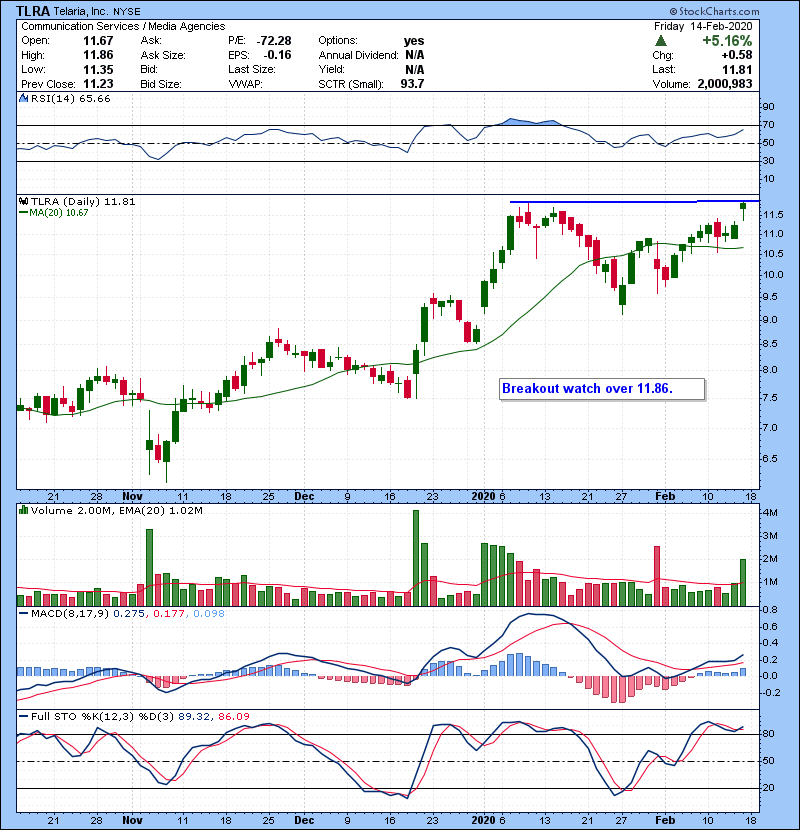The width and height of the screenshot is (800, 830).
Task: Click the tall red volume bar before Feb
Action: [x=657, y=576]
